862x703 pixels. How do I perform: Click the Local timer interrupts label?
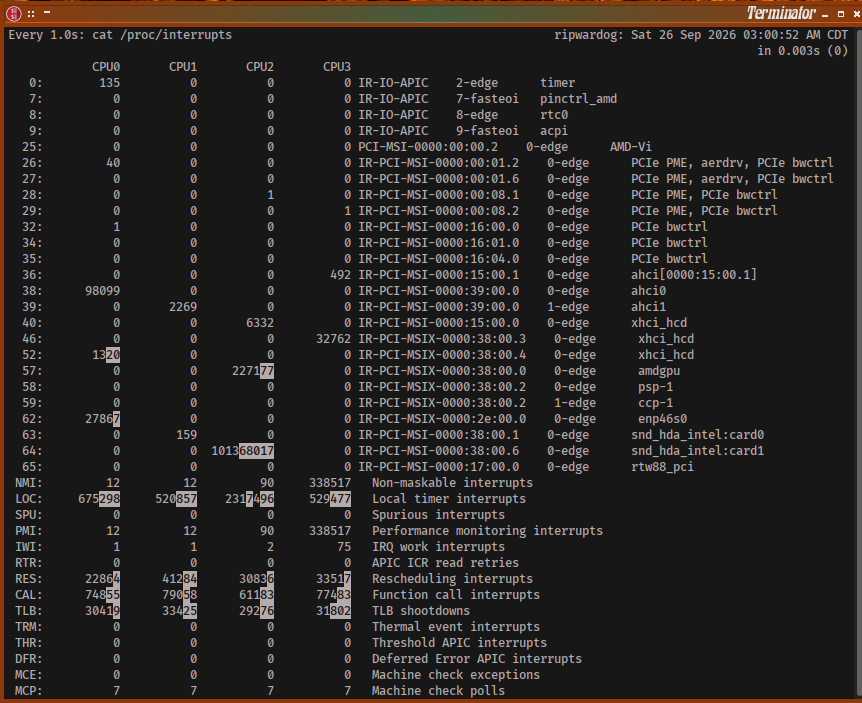(449, 499)
